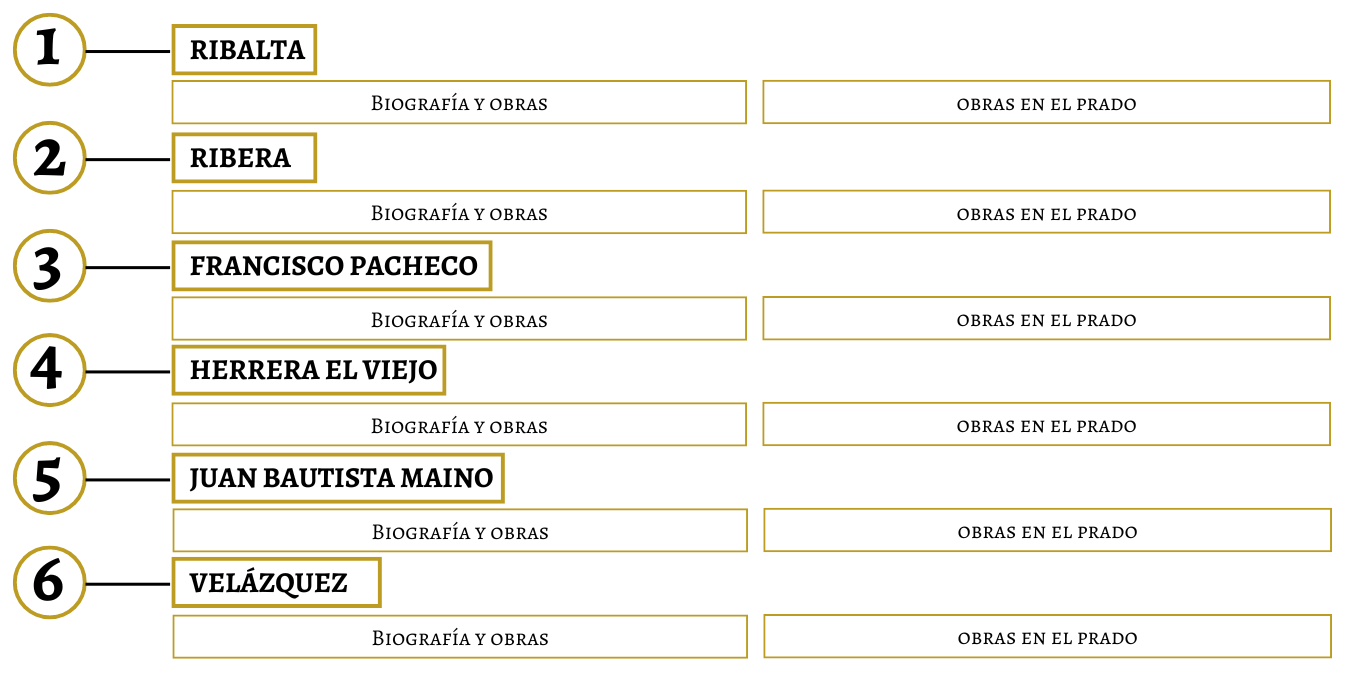Click the number 3 circle icon
Image resolution: width=1366 pixels, height=696 pixels.
(x=49, y=266)
